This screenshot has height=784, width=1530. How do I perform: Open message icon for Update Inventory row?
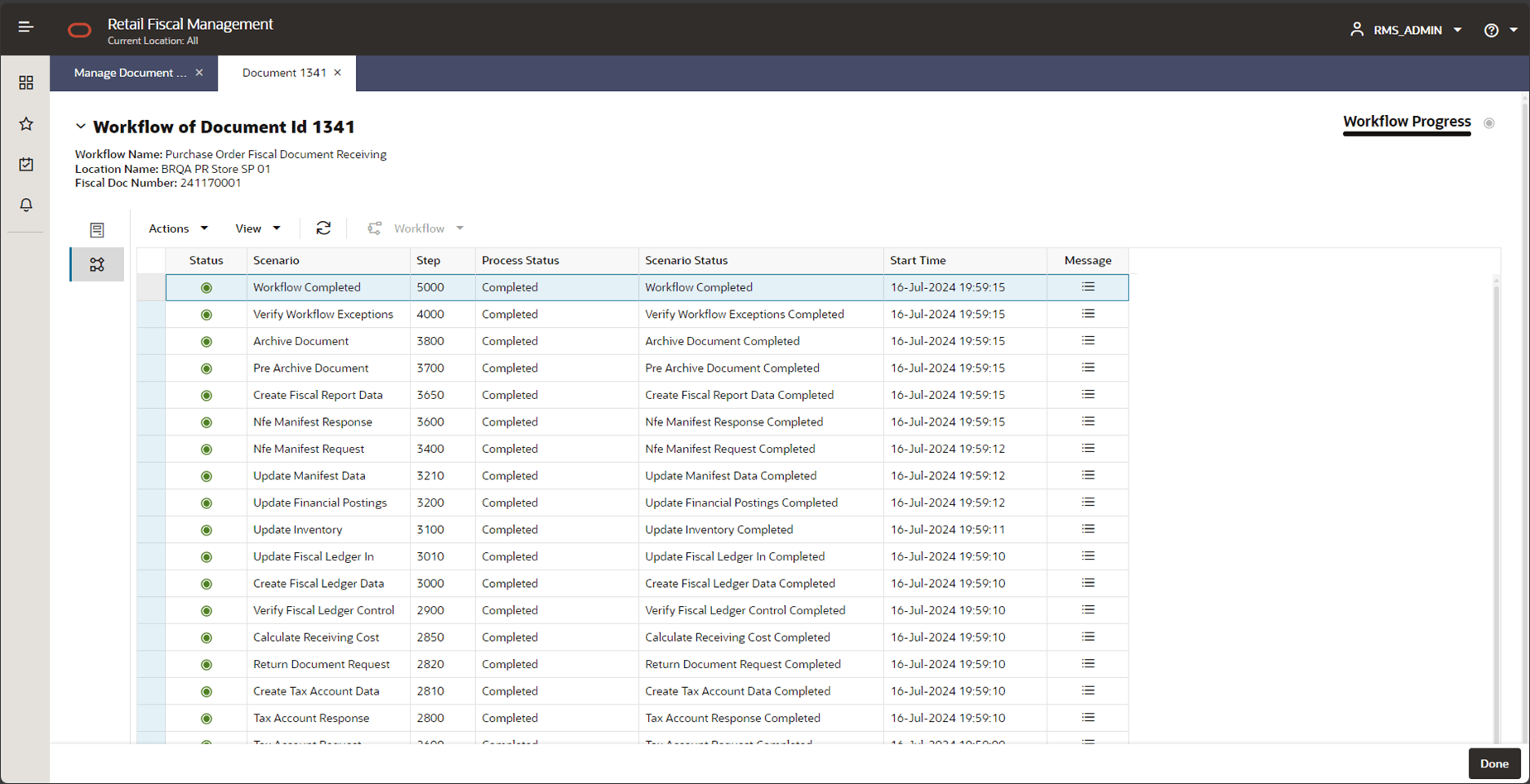point(1088,530)
